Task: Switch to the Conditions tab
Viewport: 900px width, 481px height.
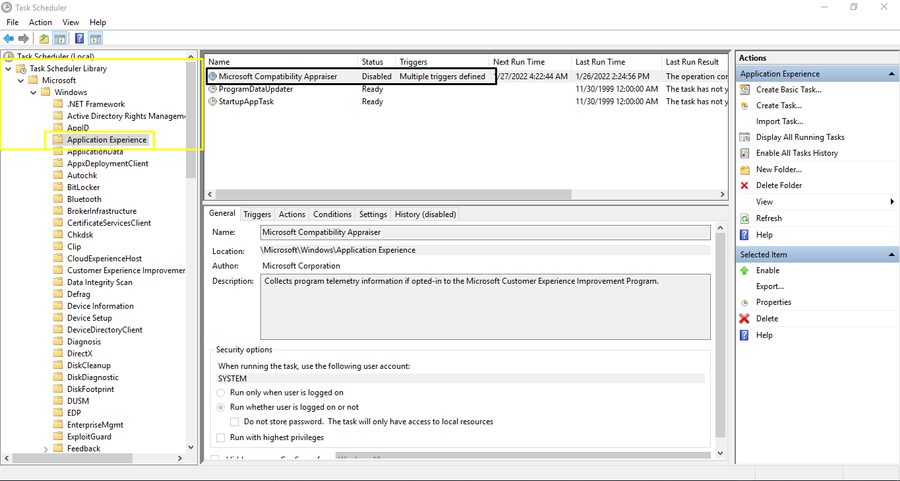Action: coord(332,215)
